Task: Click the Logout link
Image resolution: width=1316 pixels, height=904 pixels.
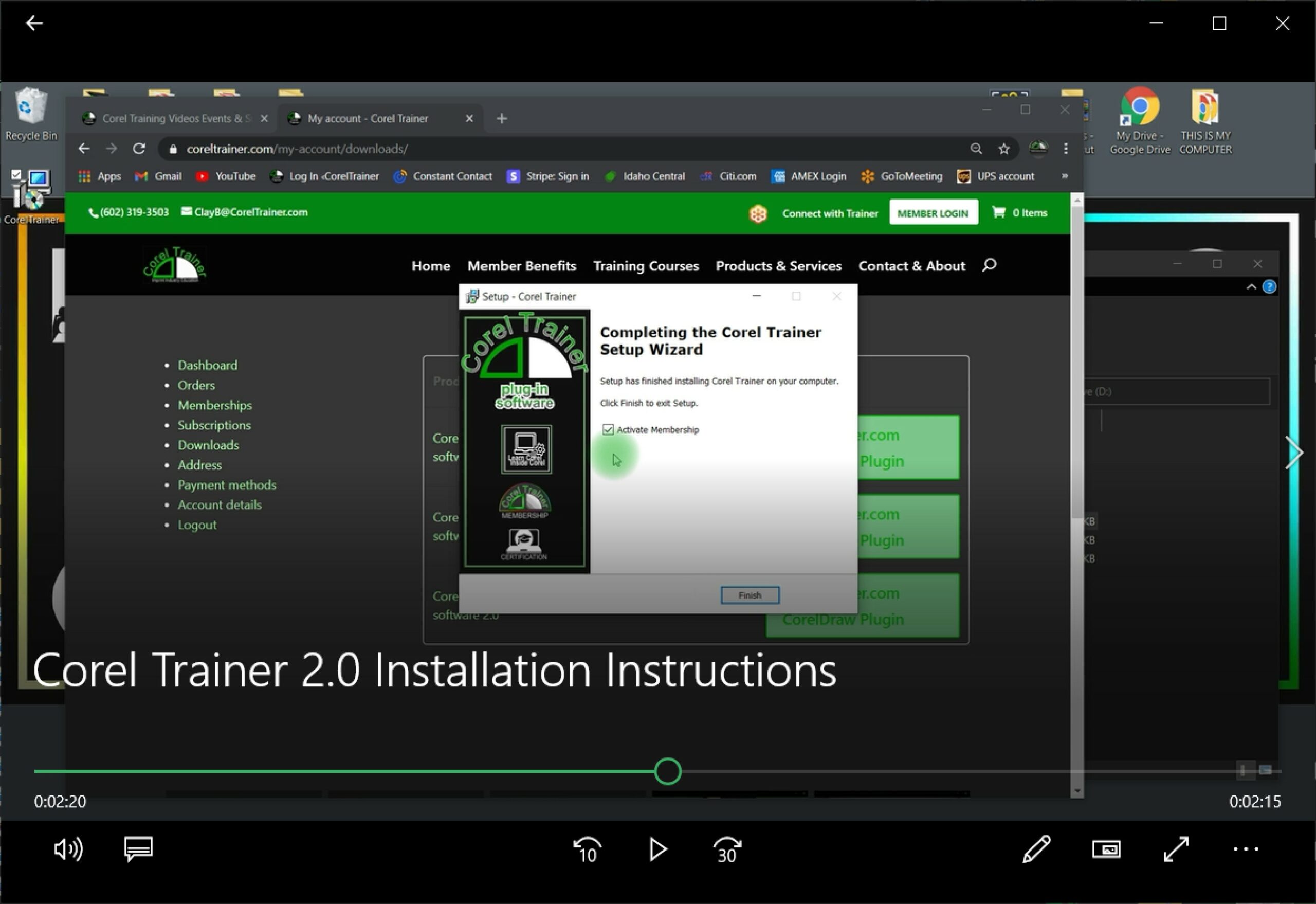Action: (196, 525)
